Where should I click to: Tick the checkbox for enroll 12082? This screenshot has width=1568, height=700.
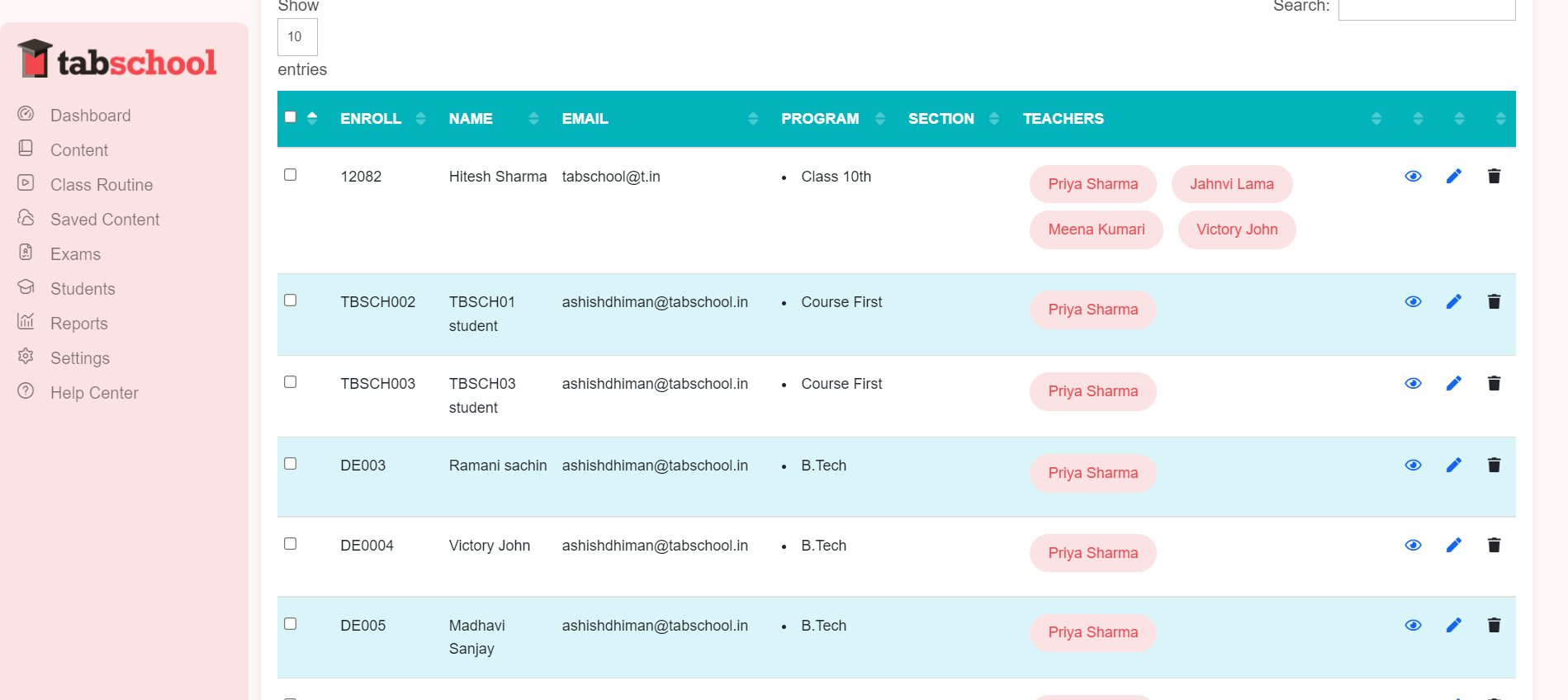pyautogui.click(x=291, y=175)
